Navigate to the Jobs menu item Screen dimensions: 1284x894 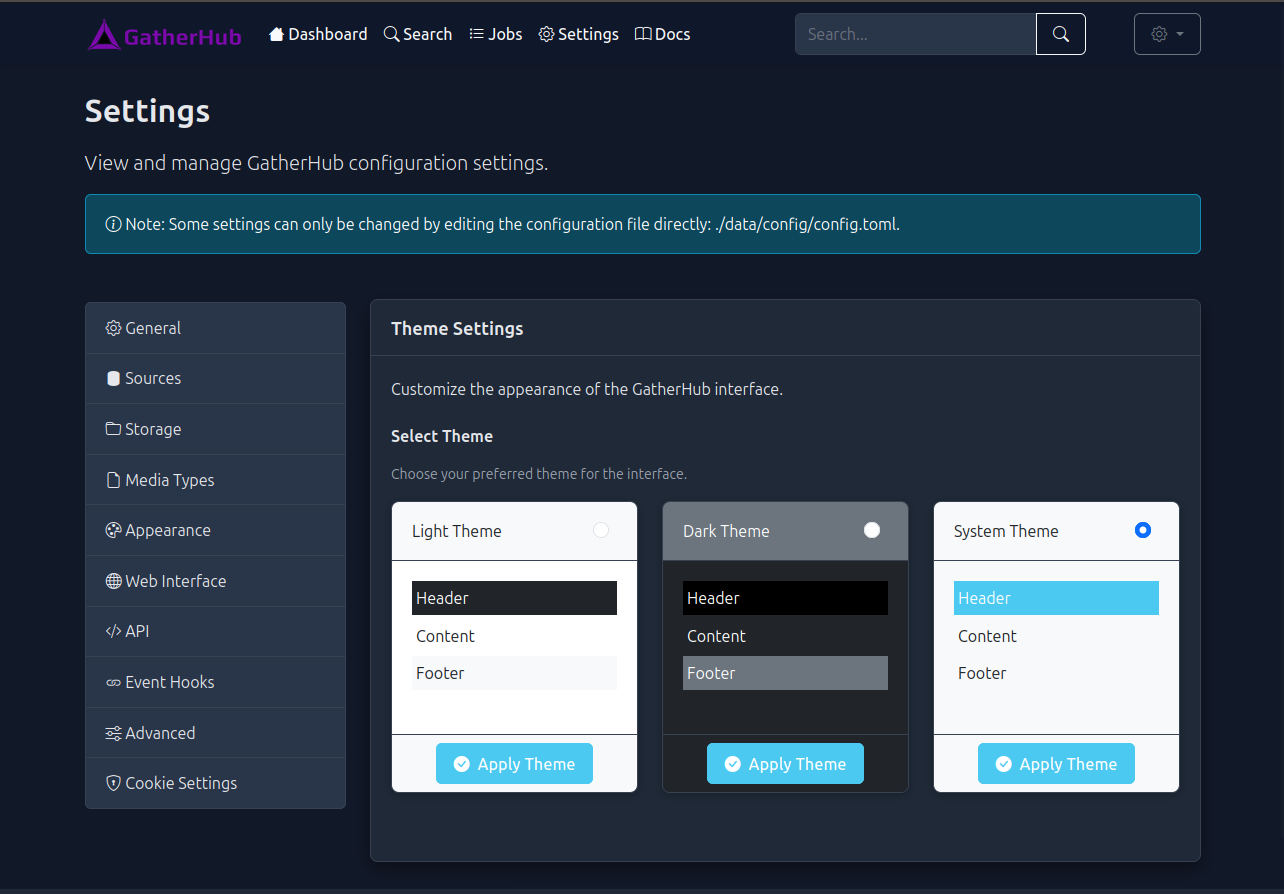496,33
